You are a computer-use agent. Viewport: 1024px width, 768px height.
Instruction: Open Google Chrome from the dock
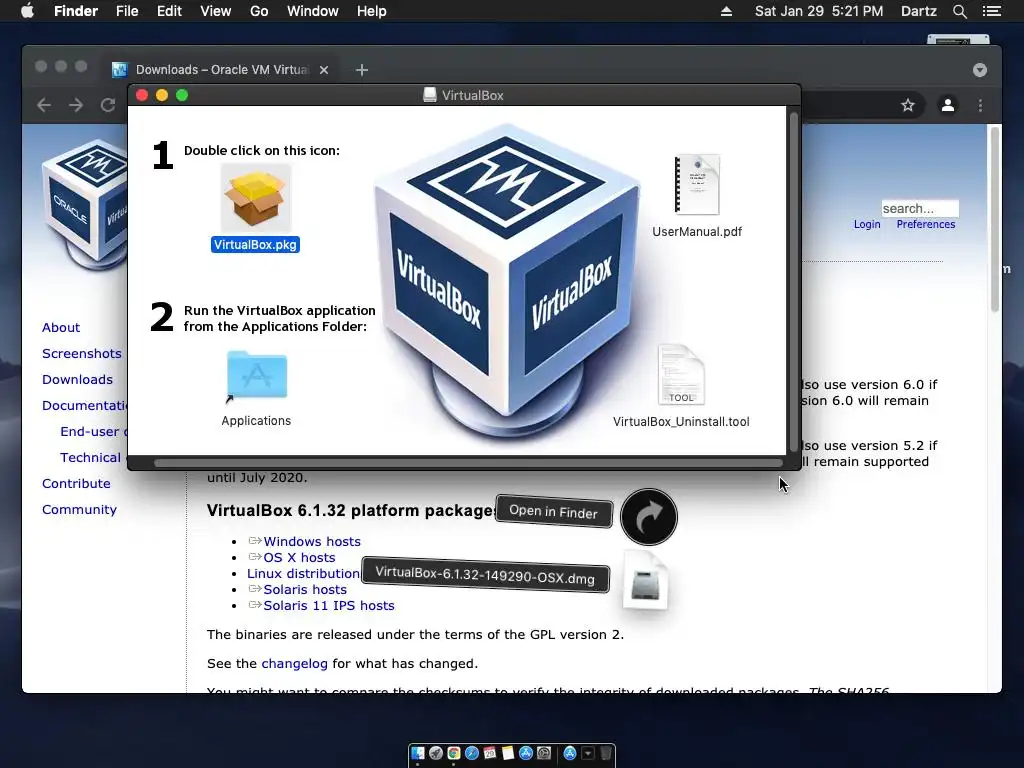[x=454, y=753]
